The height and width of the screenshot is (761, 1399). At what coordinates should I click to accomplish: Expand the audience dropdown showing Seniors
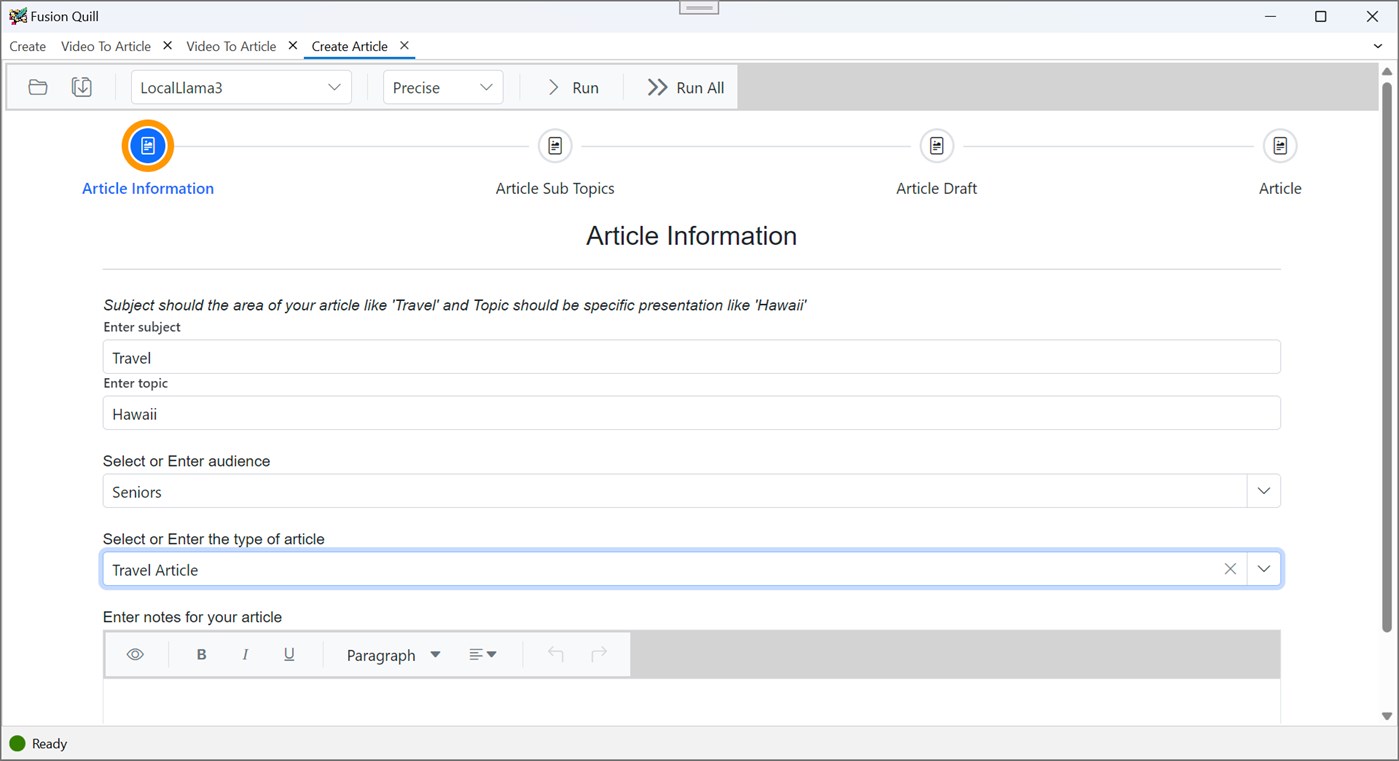tap(1263, 491)
